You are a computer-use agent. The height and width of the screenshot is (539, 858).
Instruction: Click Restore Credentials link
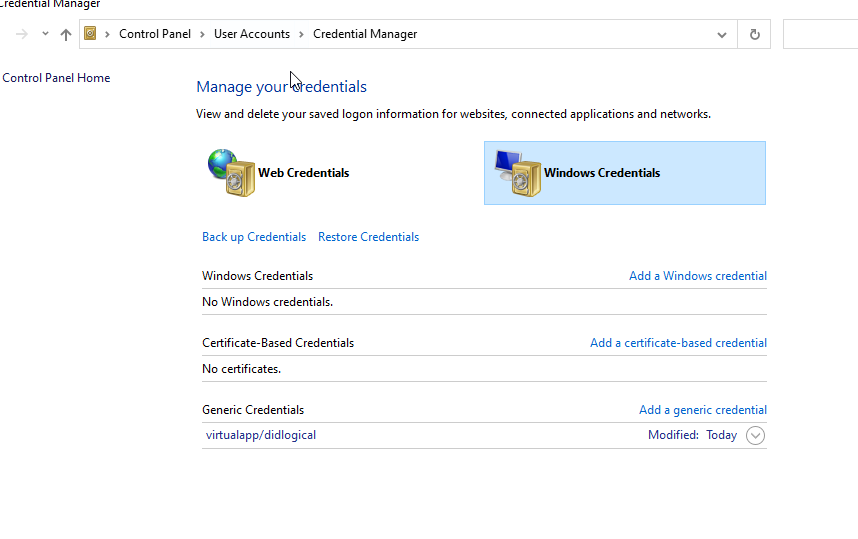click(x=368, y=237)
